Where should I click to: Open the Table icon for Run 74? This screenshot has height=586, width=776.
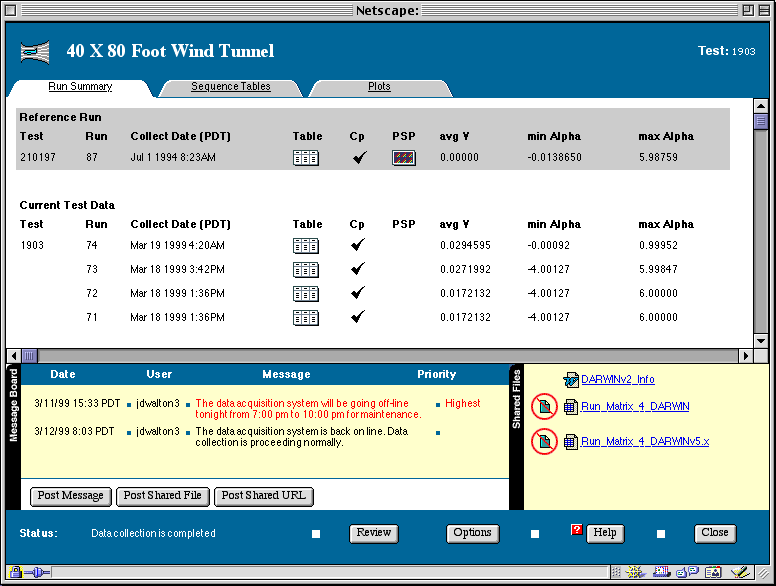point(305,245)
